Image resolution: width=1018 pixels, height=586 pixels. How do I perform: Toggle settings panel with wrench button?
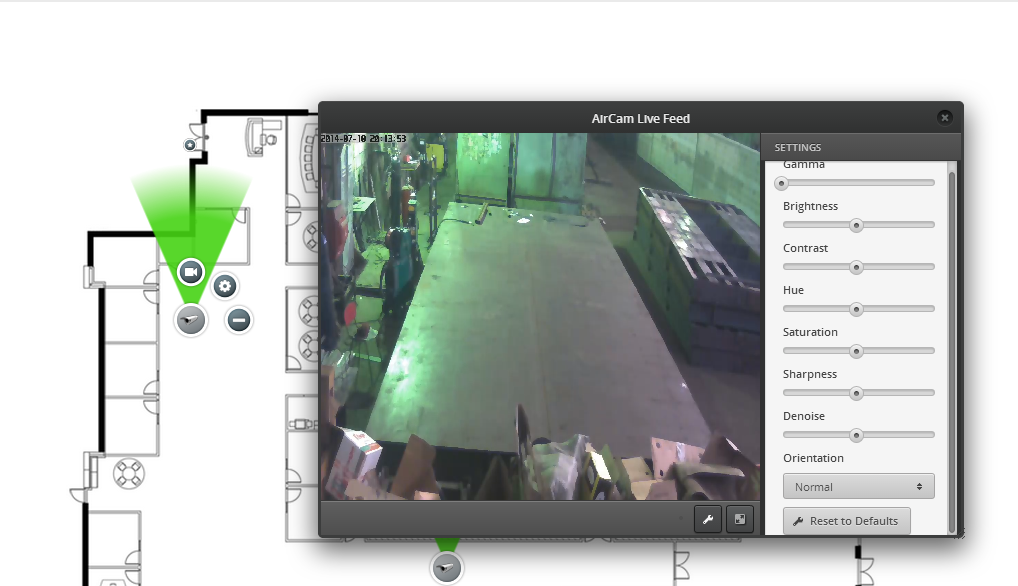point(707,519)
